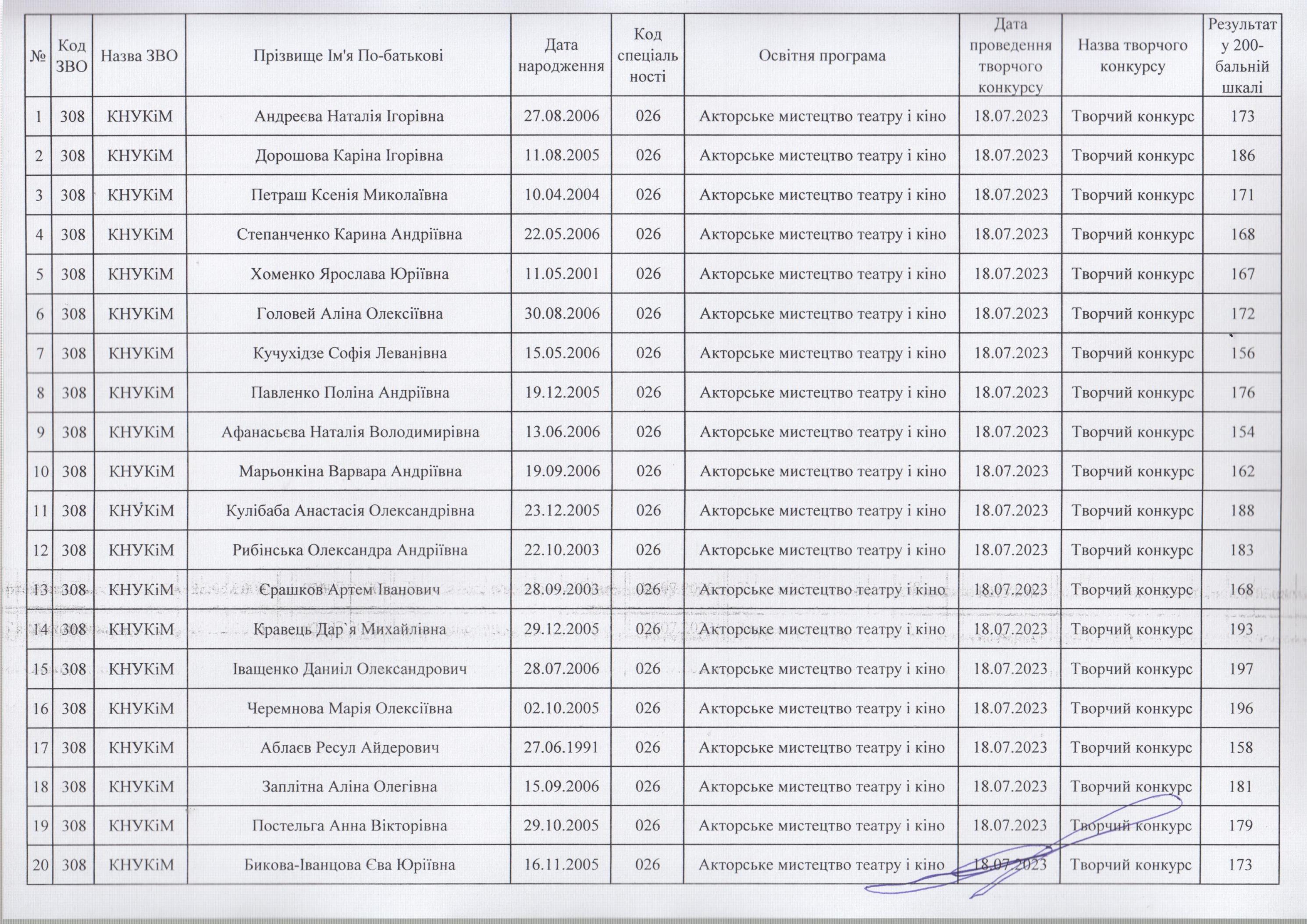Select the name Черемнова Марія Олексіївна
1307x924 pixels.
point(349,708)
